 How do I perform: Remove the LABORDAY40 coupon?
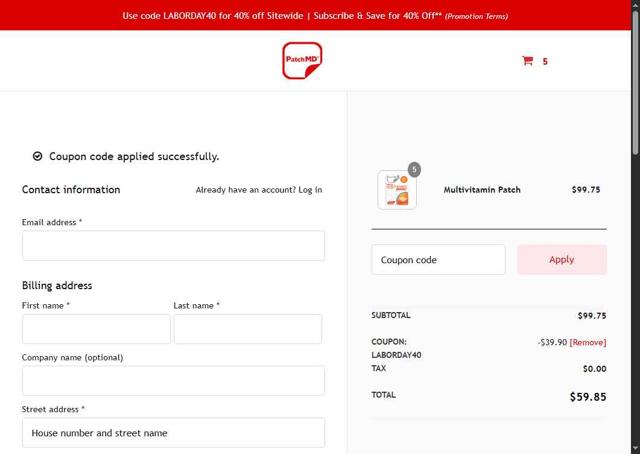[588, 342]
